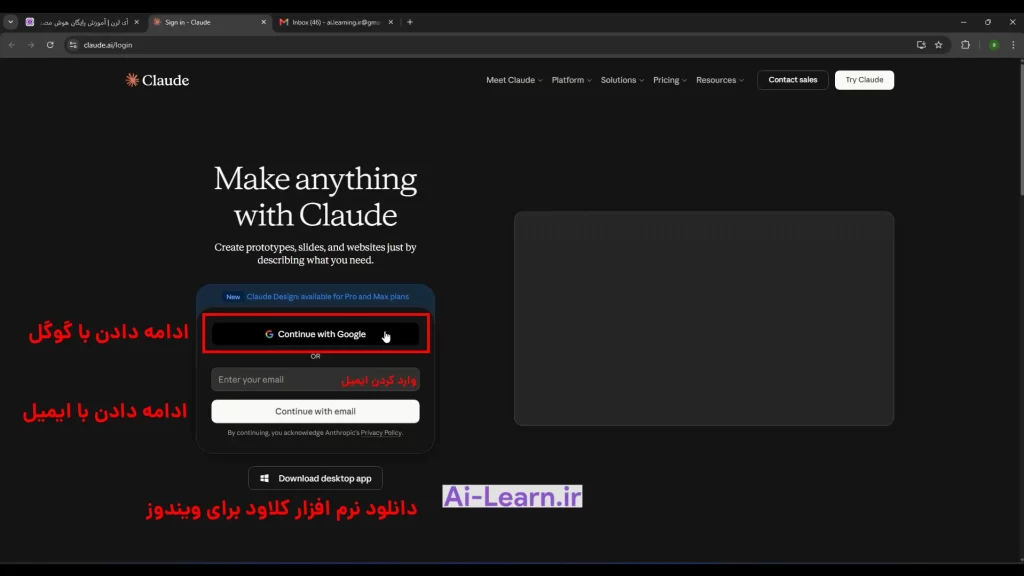Viewport: 1024px width, 576px height.
Task: Open the Chrome three-dot menu
Action: point(1013,45)
